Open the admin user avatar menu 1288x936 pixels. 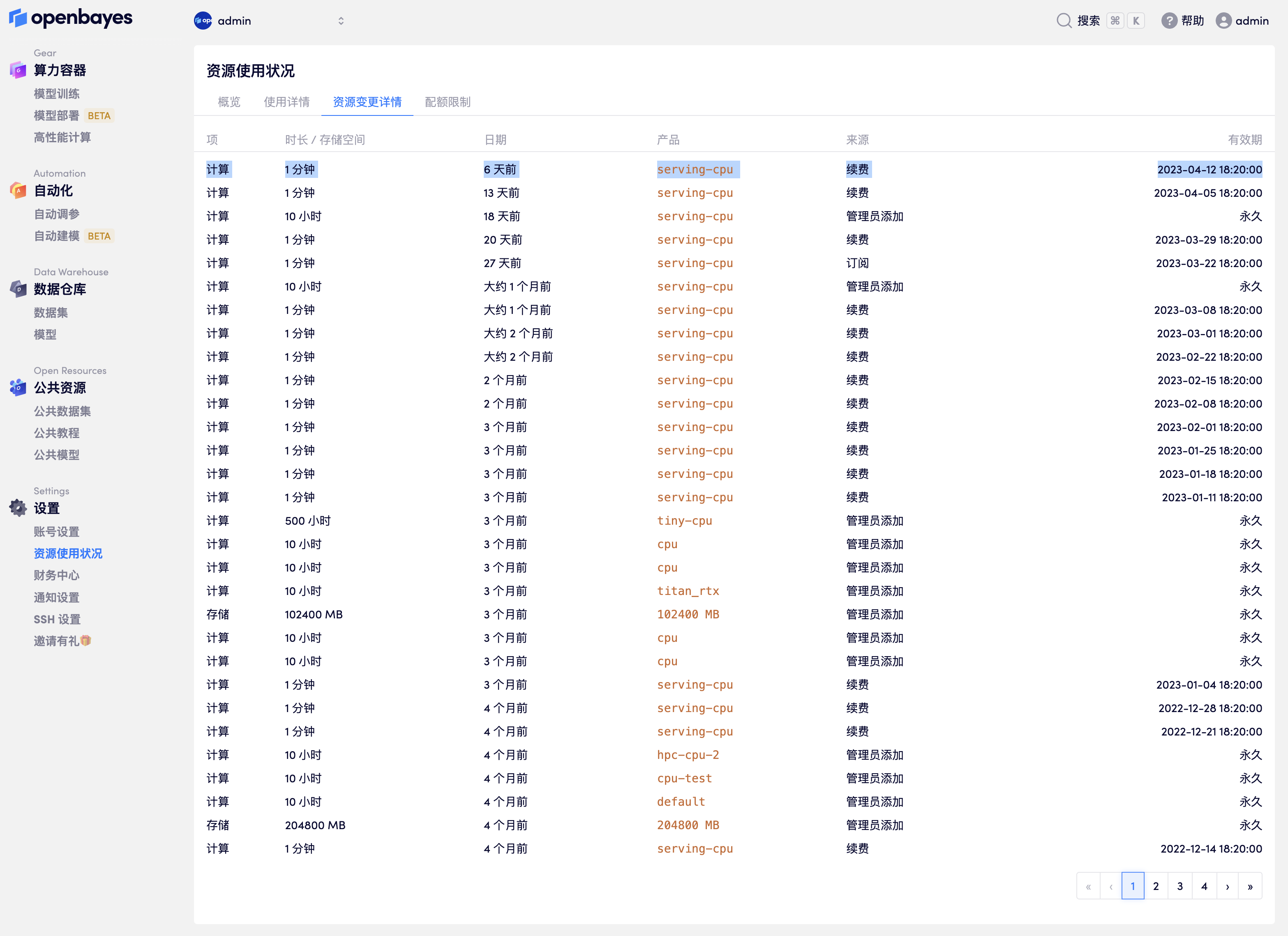pyautogui.click(x=1223, y=21)
